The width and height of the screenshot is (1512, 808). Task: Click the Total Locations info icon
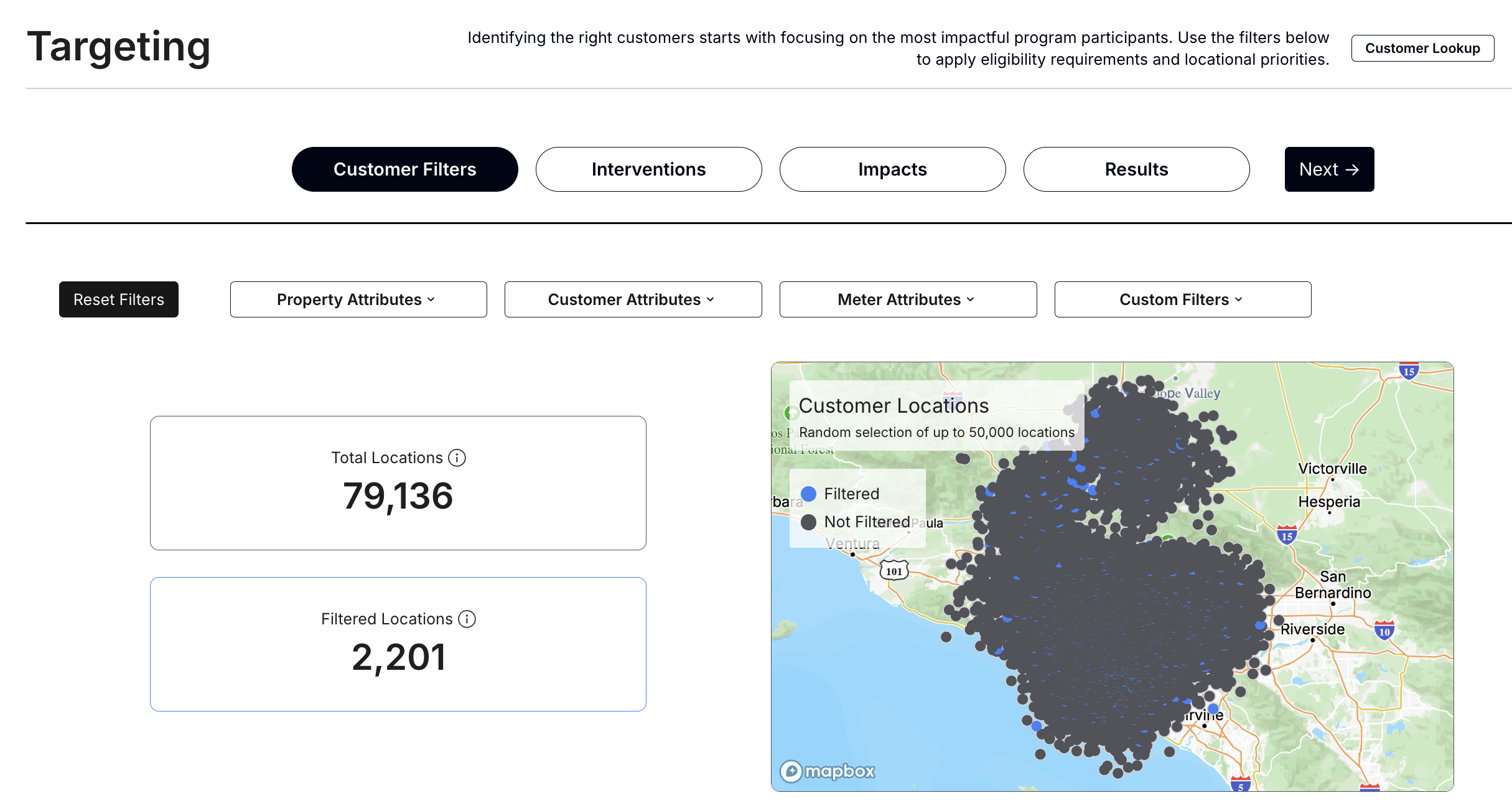pos(457,458)
